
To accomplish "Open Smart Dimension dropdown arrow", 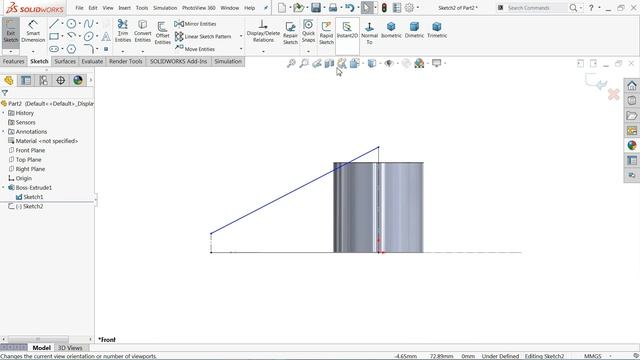I will point(33,52).
